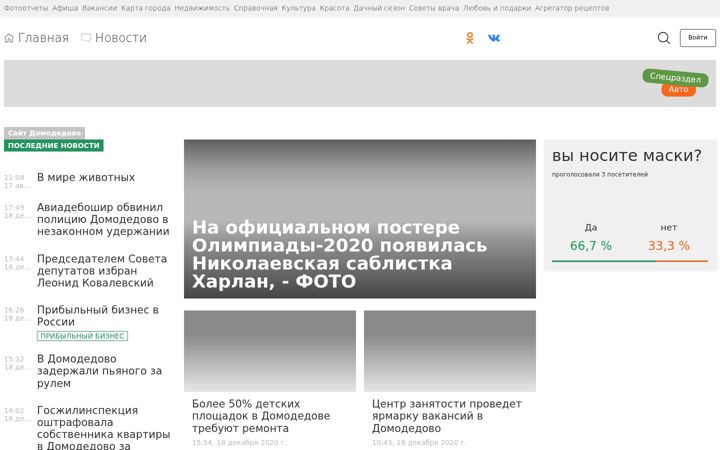Click the date 10:43, 18 декабря 2020
Image resolution: width=720 pixels, height=450 pixels.
pos(419,443)
